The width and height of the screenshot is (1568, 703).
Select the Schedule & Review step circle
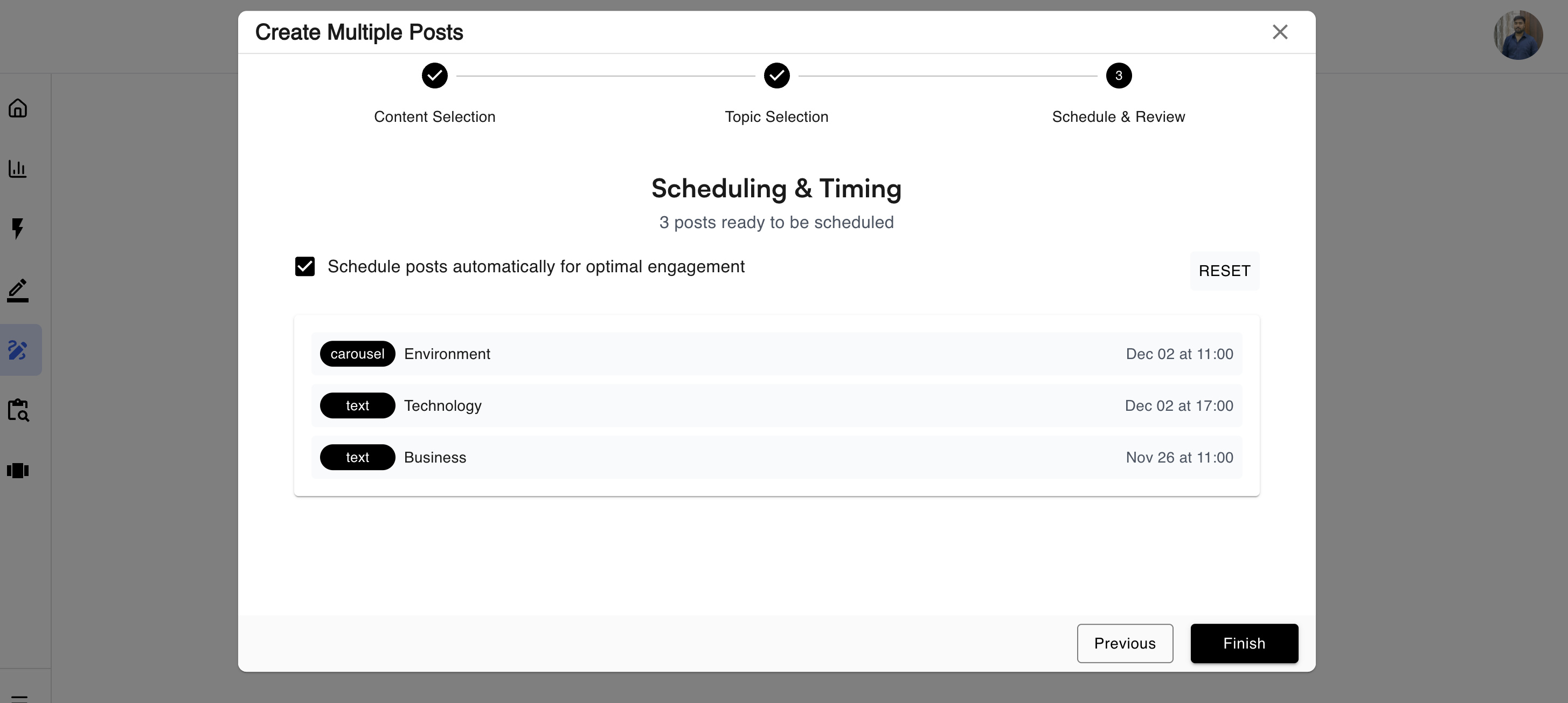pos(1118,76)
